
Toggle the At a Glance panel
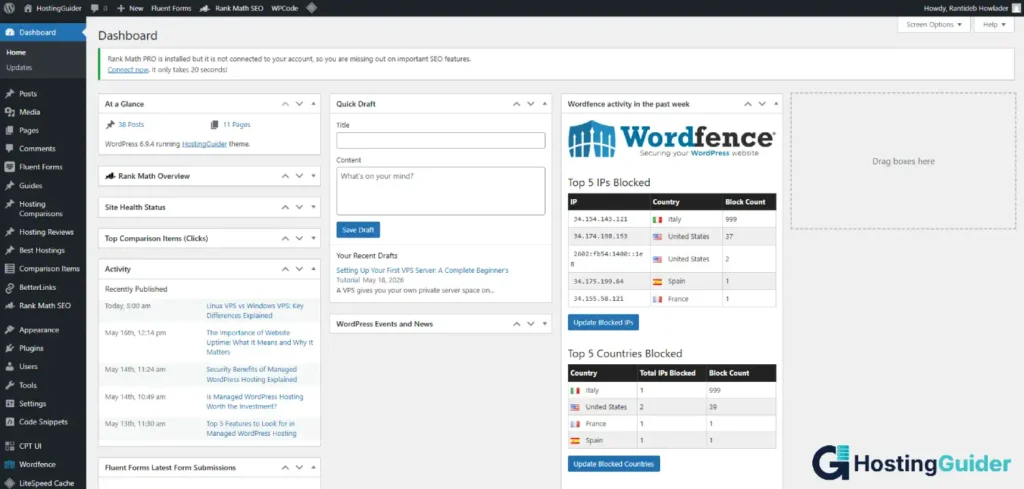[x=313, y=104]
